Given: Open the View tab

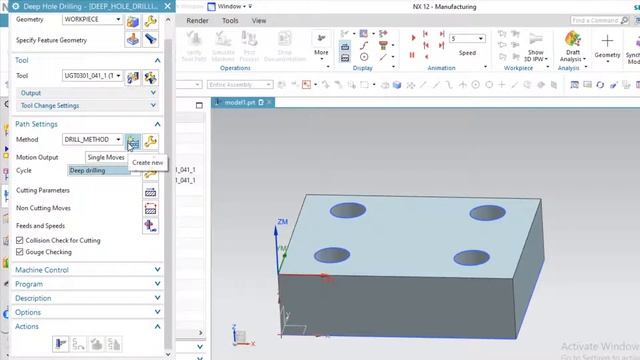Looking at the screenshot, I should [258, 20].
